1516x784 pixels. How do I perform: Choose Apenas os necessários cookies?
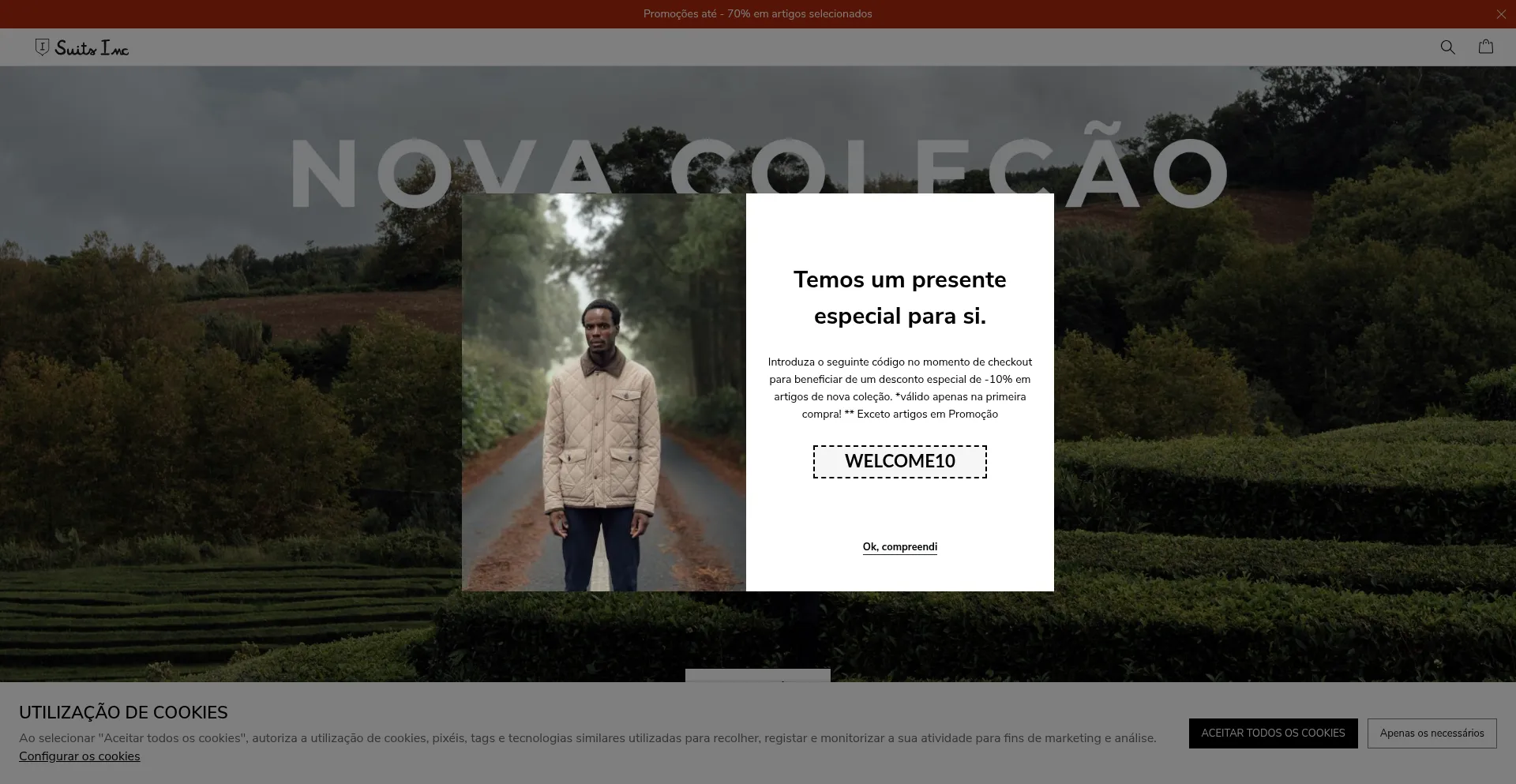click(1432, 733)
